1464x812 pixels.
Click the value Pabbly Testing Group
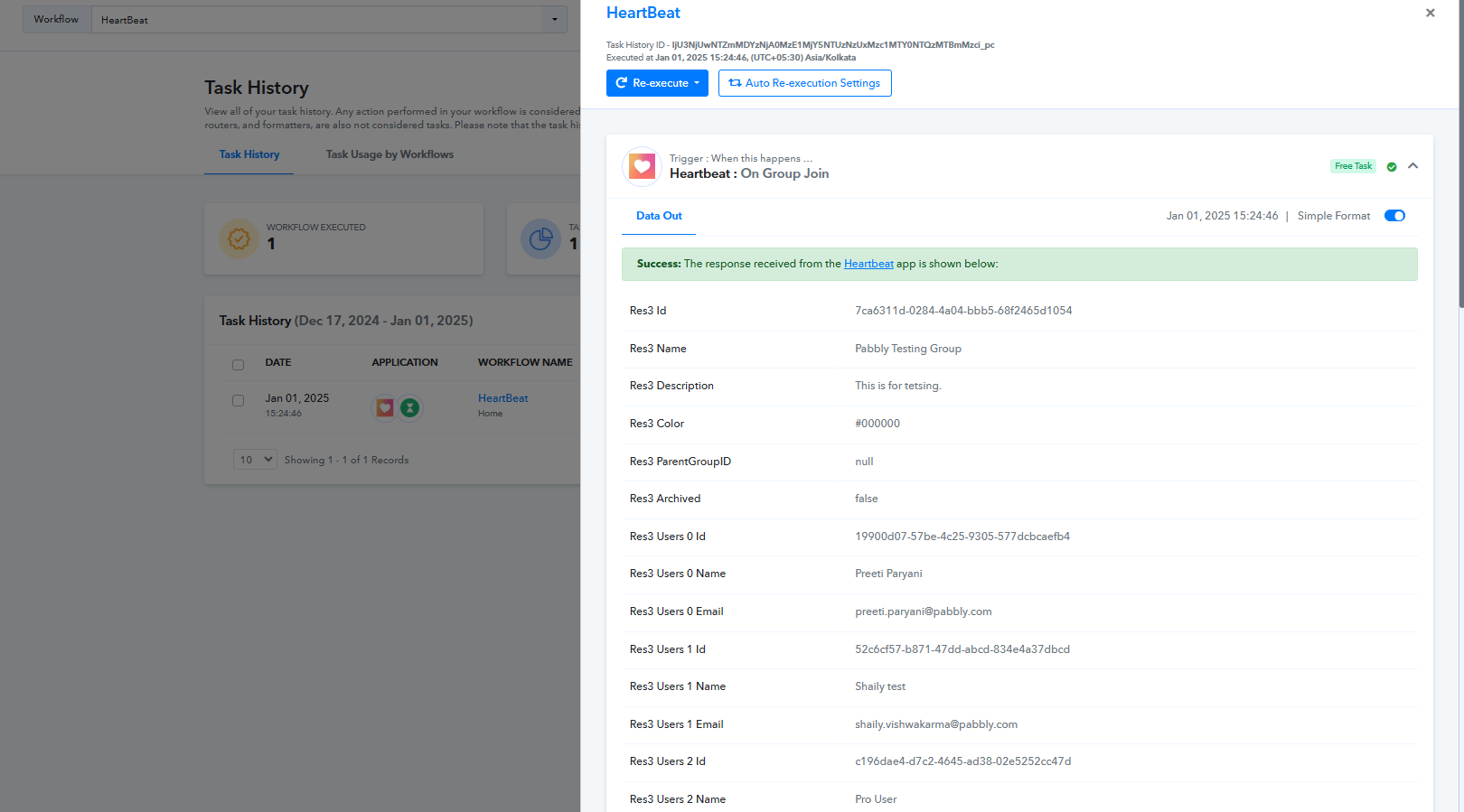coord(908,349)
